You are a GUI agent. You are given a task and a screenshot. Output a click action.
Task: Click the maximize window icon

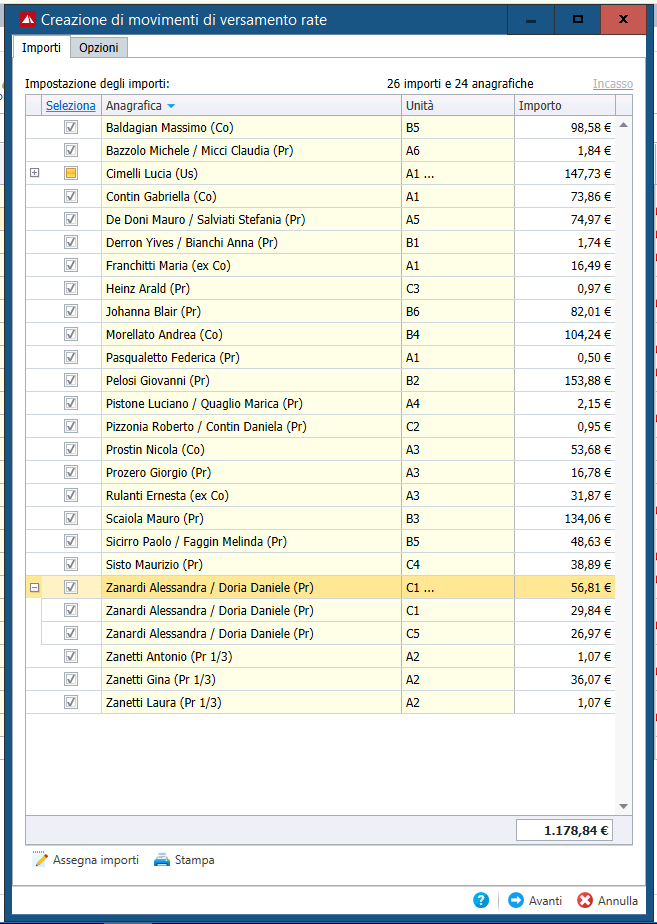point(578,19)
